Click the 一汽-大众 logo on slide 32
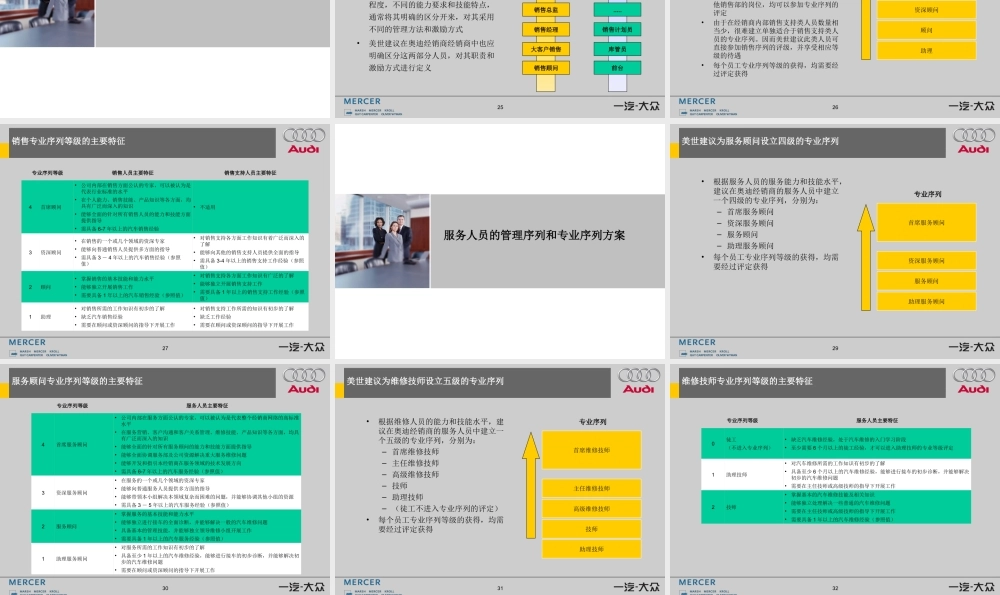This screenshot has height=595, width=1000. click(971, 587)
